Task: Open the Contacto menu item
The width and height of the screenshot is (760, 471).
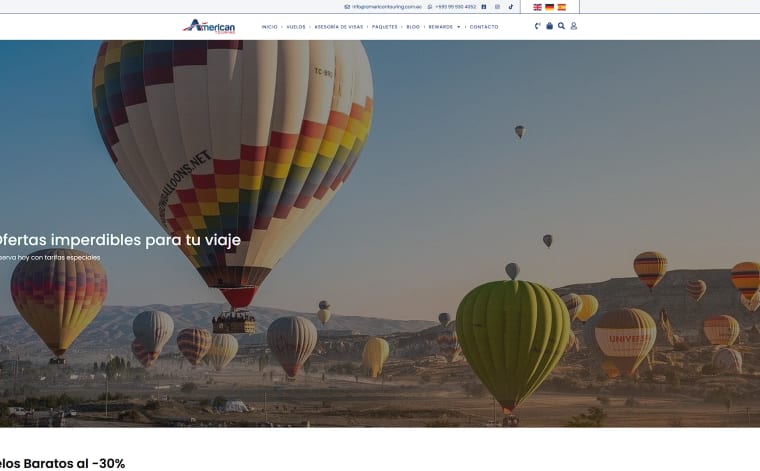Action: [484, 27]
